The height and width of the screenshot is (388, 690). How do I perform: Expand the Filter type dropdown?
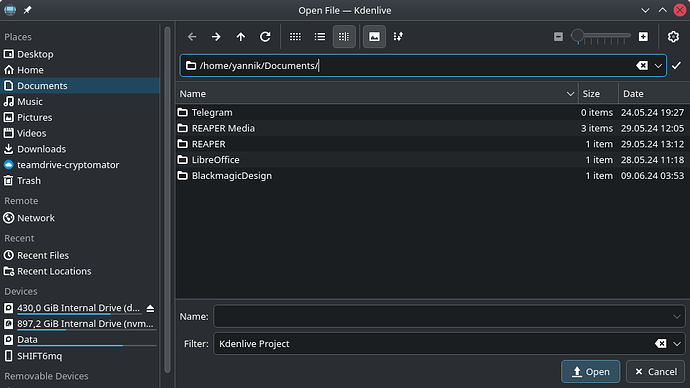(677, 344)
